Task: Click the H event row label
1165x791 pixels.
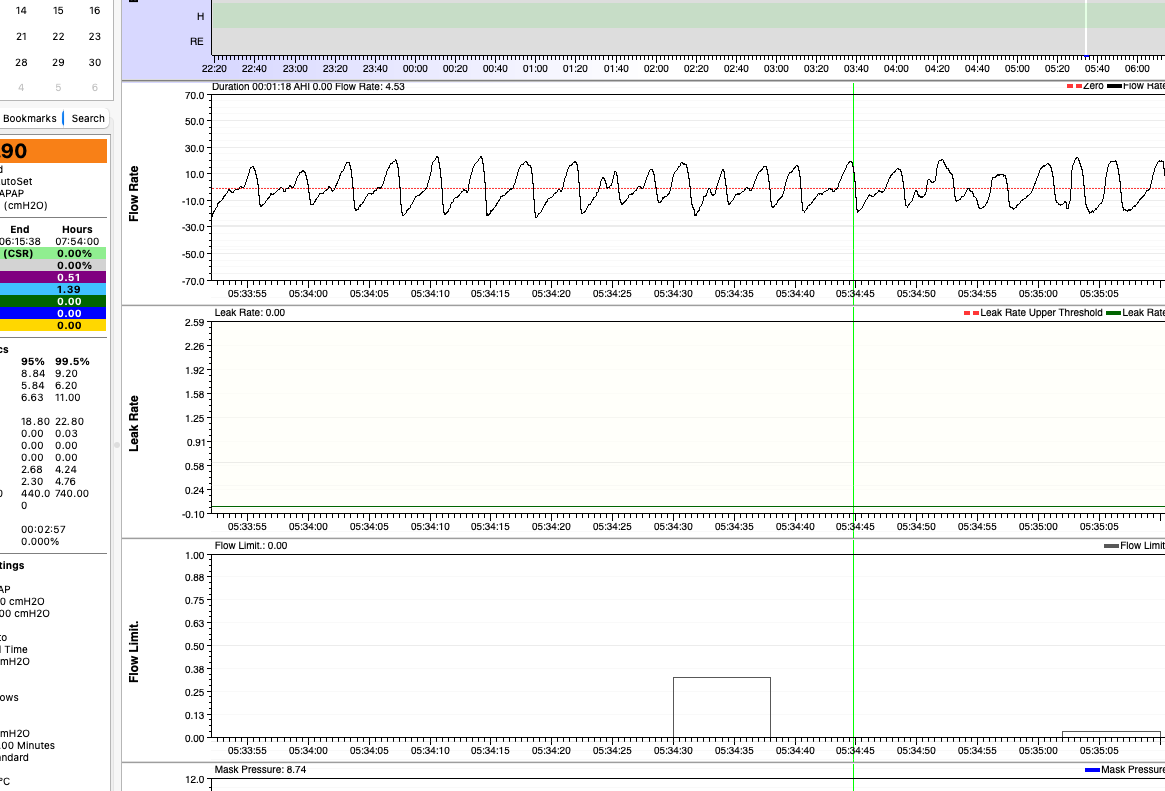Action: tap(201, 16)
